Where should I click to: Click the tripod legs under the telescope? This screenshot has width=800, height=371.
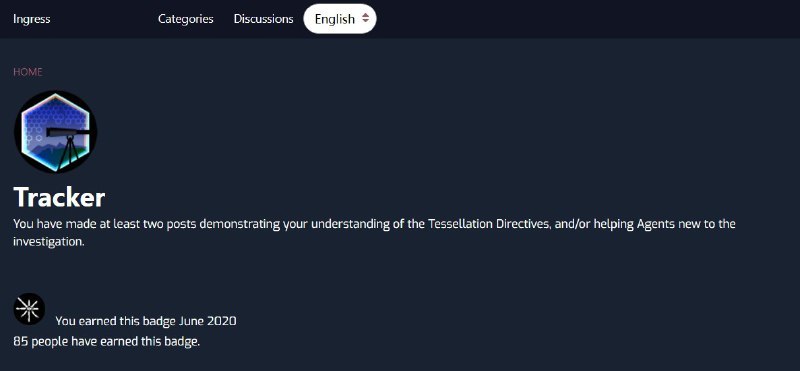[67, 154]
